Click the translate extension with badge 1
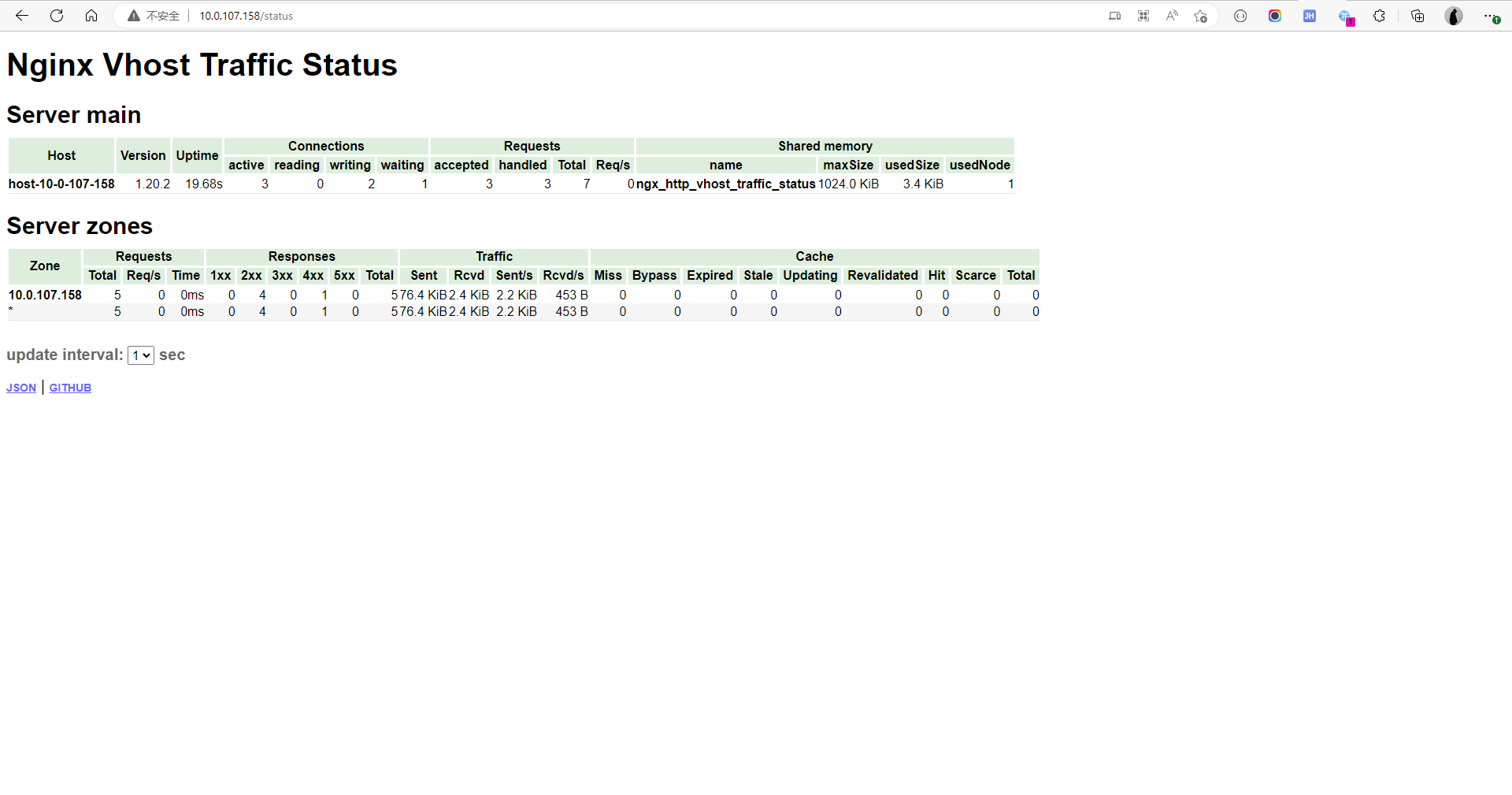The image size is (1512, 795). point(1347,16)
